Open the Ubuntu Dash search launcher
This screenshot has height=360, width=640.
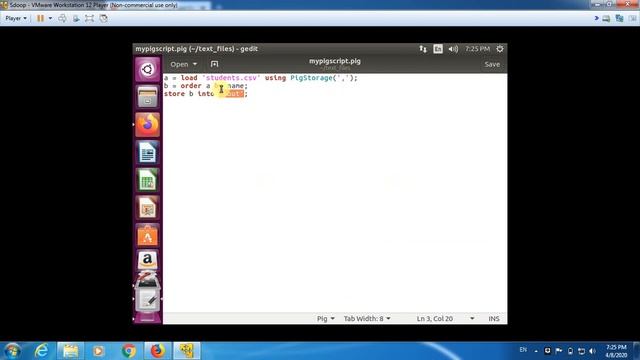pyautogui.click(x=147, y=69)
